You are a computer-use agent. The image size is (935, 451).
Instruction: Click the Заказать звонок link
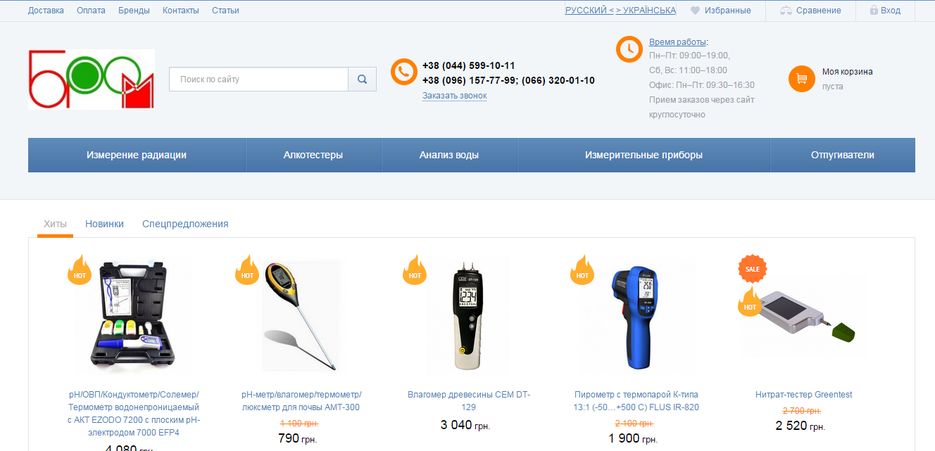(455, 95)
